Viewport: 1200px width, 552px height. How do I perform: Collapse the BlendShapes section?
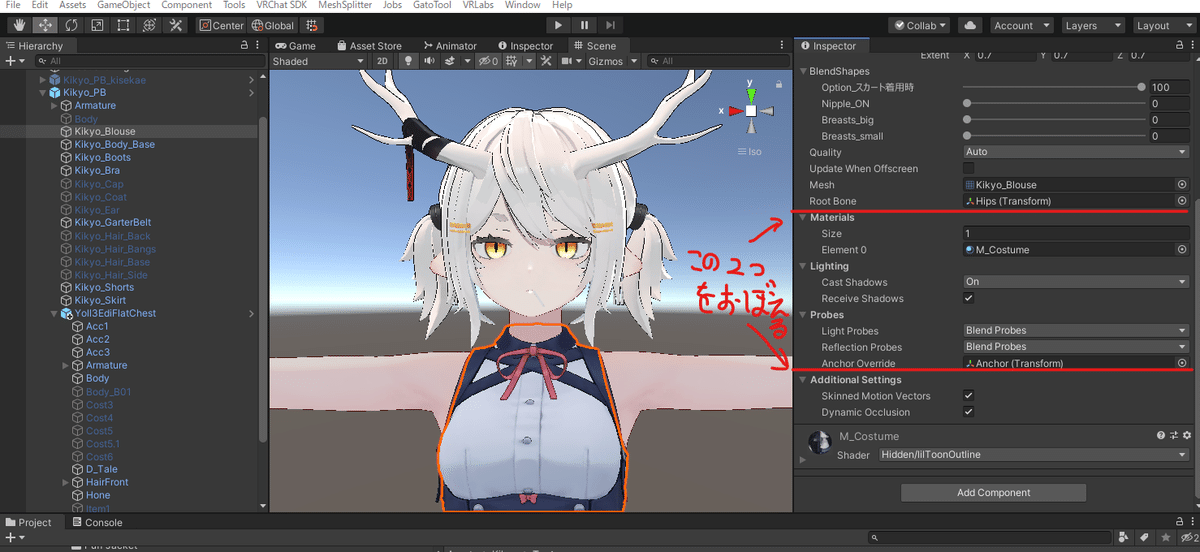pos(803,71)
